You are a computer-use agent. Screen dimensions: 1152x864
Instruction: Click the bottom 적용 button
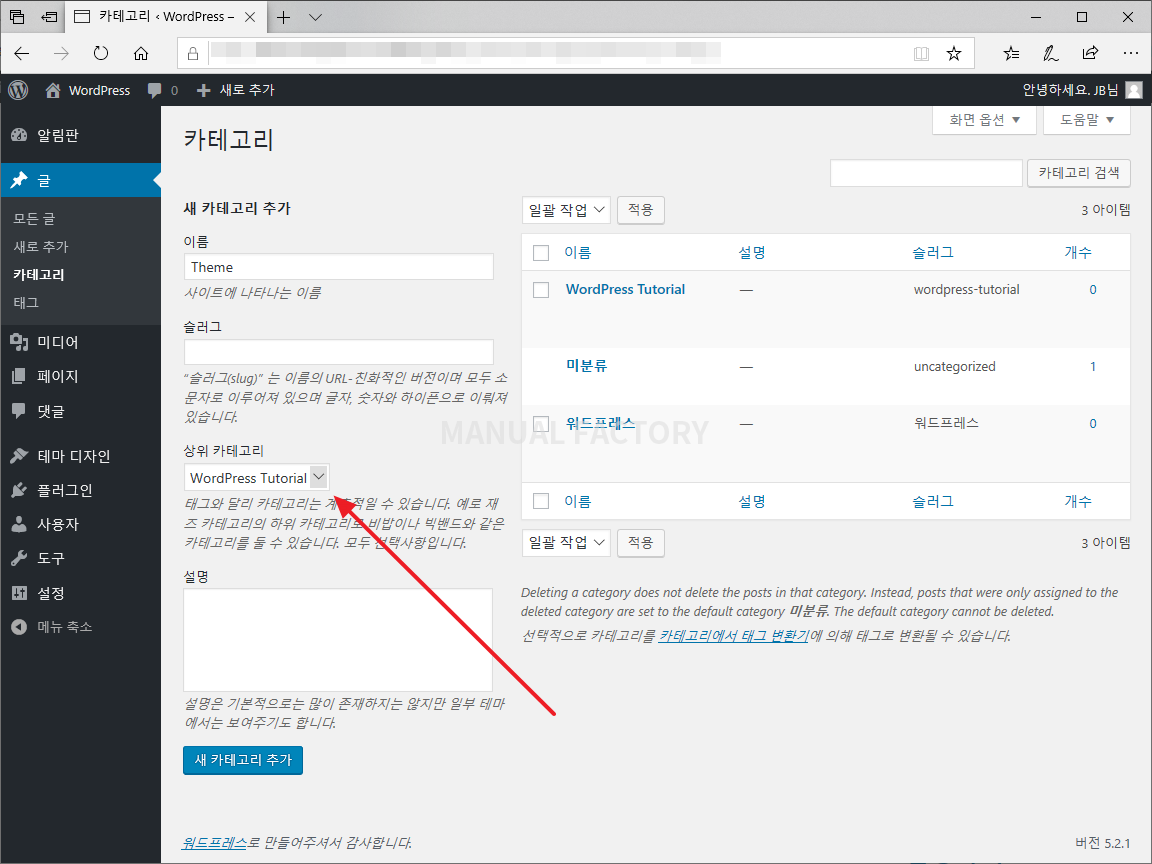click(641, 543)
